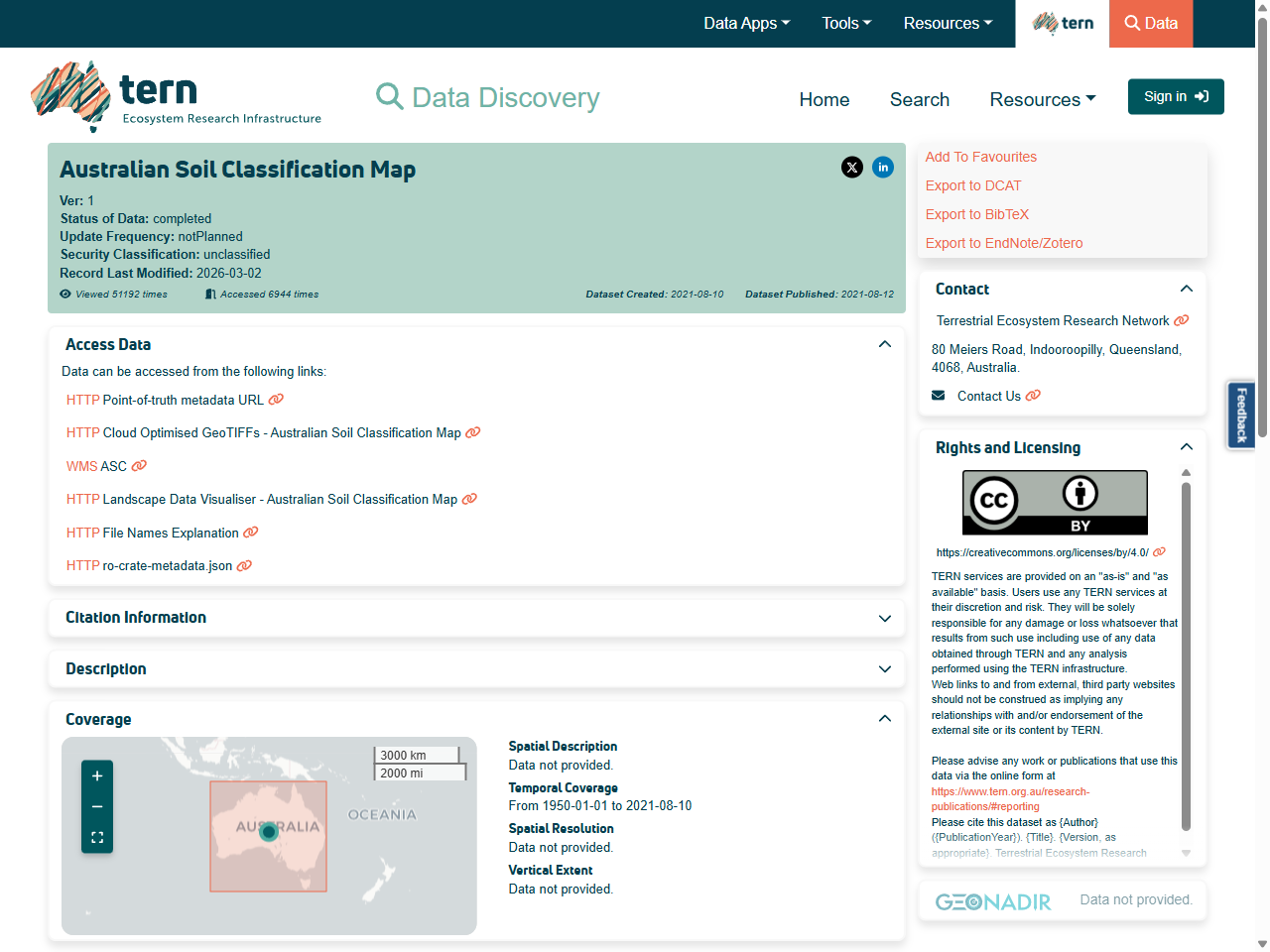Click the Sign in button
1270x952 pixels.
1176,96
